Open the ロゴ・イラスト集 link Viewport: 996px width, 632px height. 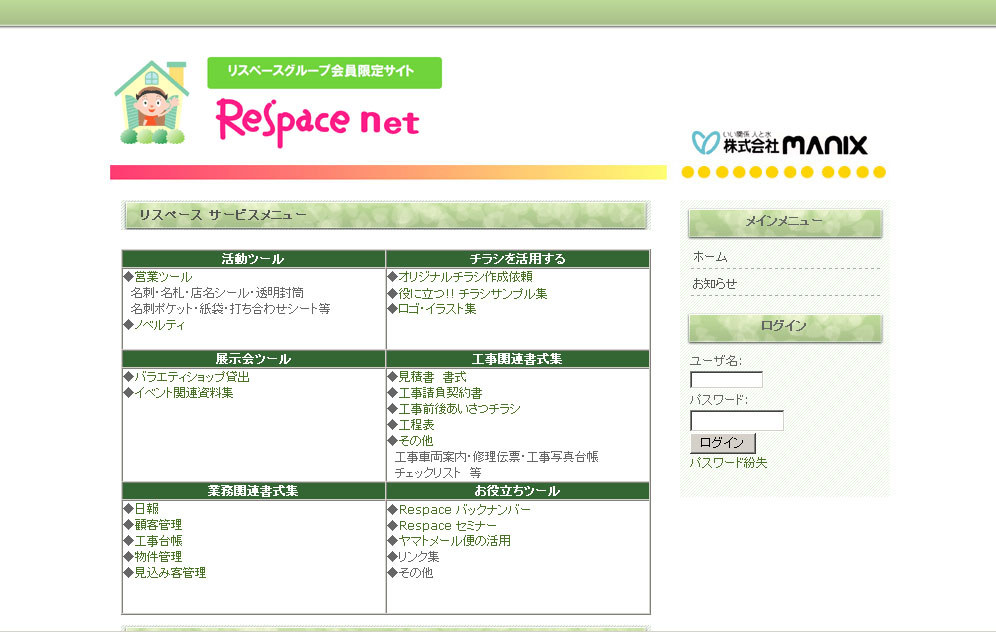tap(437, 309)
